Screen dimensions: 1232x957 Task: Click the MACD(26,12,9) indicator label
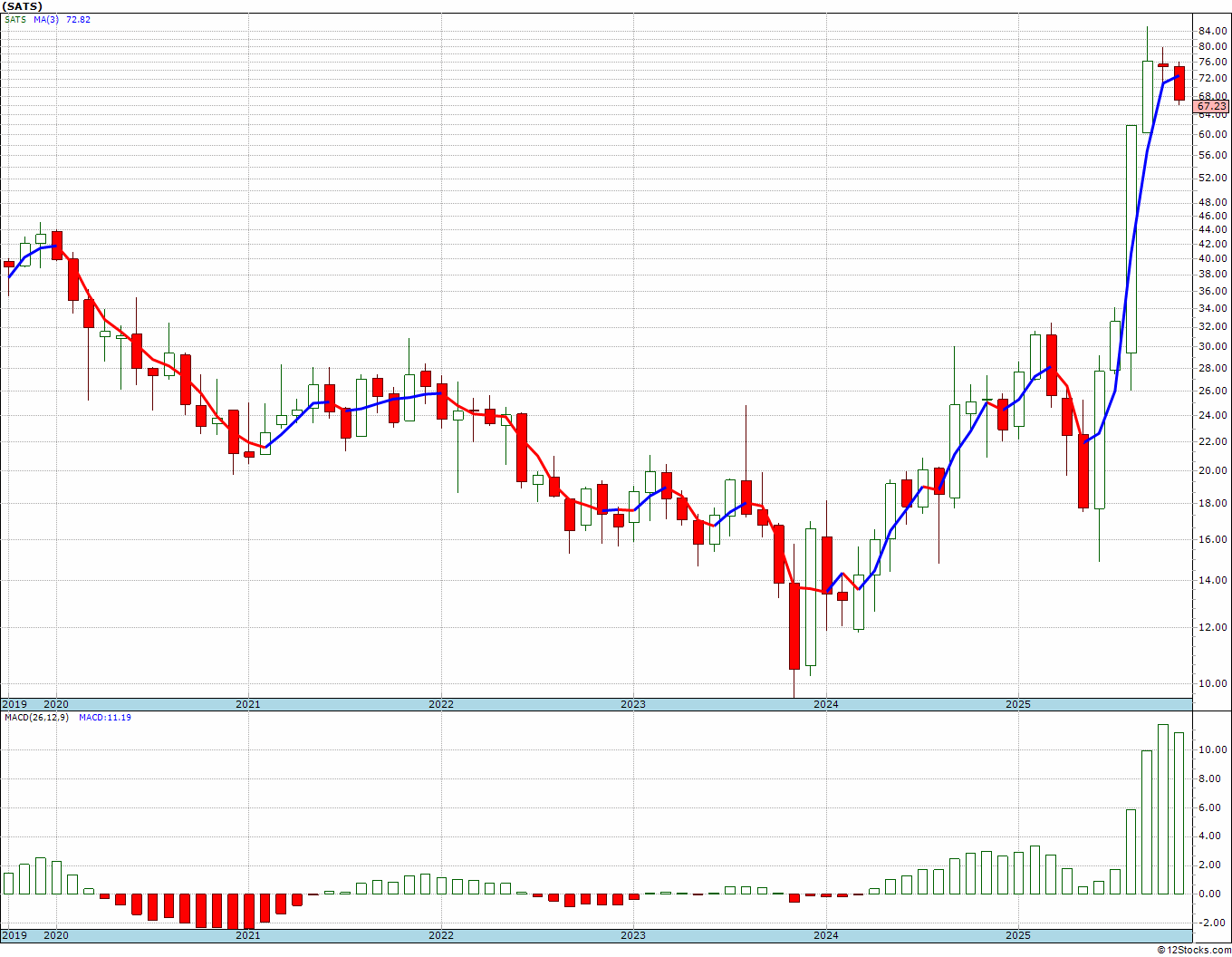coord(36,718)
